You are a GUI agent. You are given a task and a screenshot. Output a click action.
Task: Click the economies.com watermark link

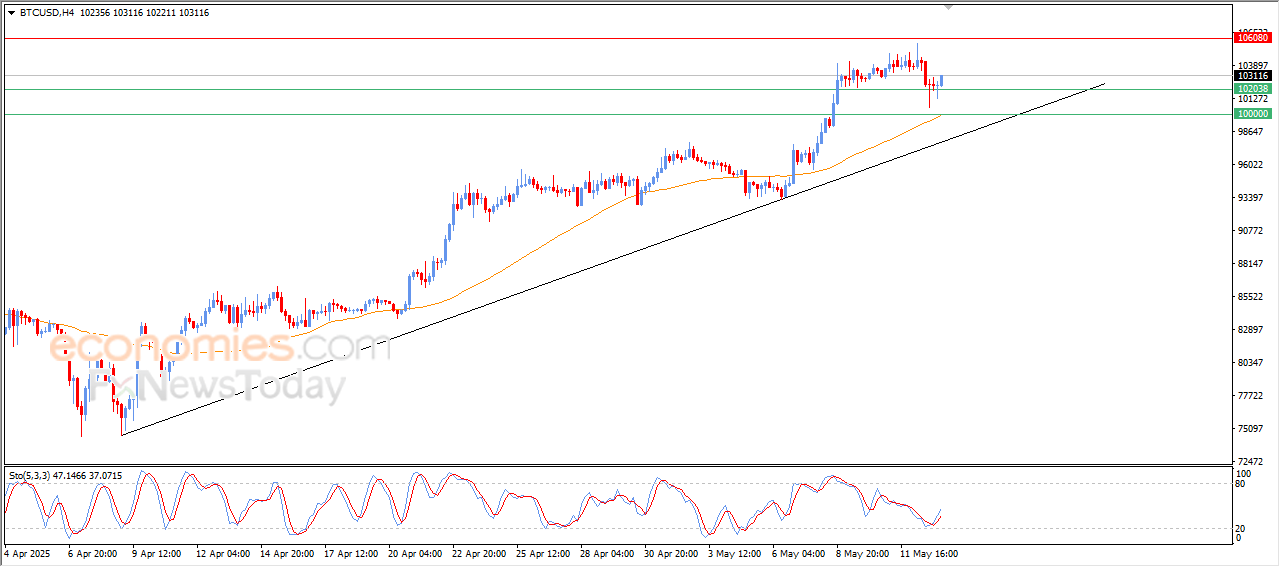tap(220, 346)
